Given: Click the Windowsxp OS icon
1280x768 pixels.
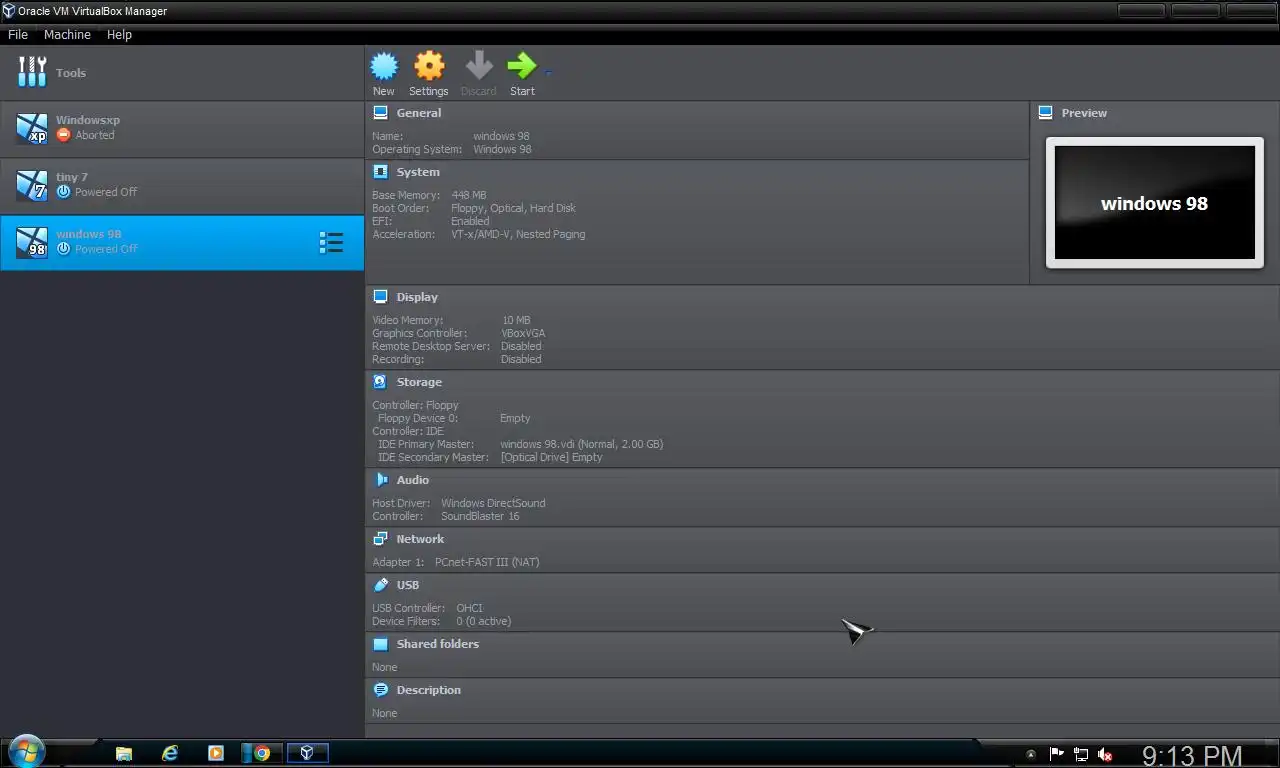Looking at the screenshot, I should [x=32, y=128].
